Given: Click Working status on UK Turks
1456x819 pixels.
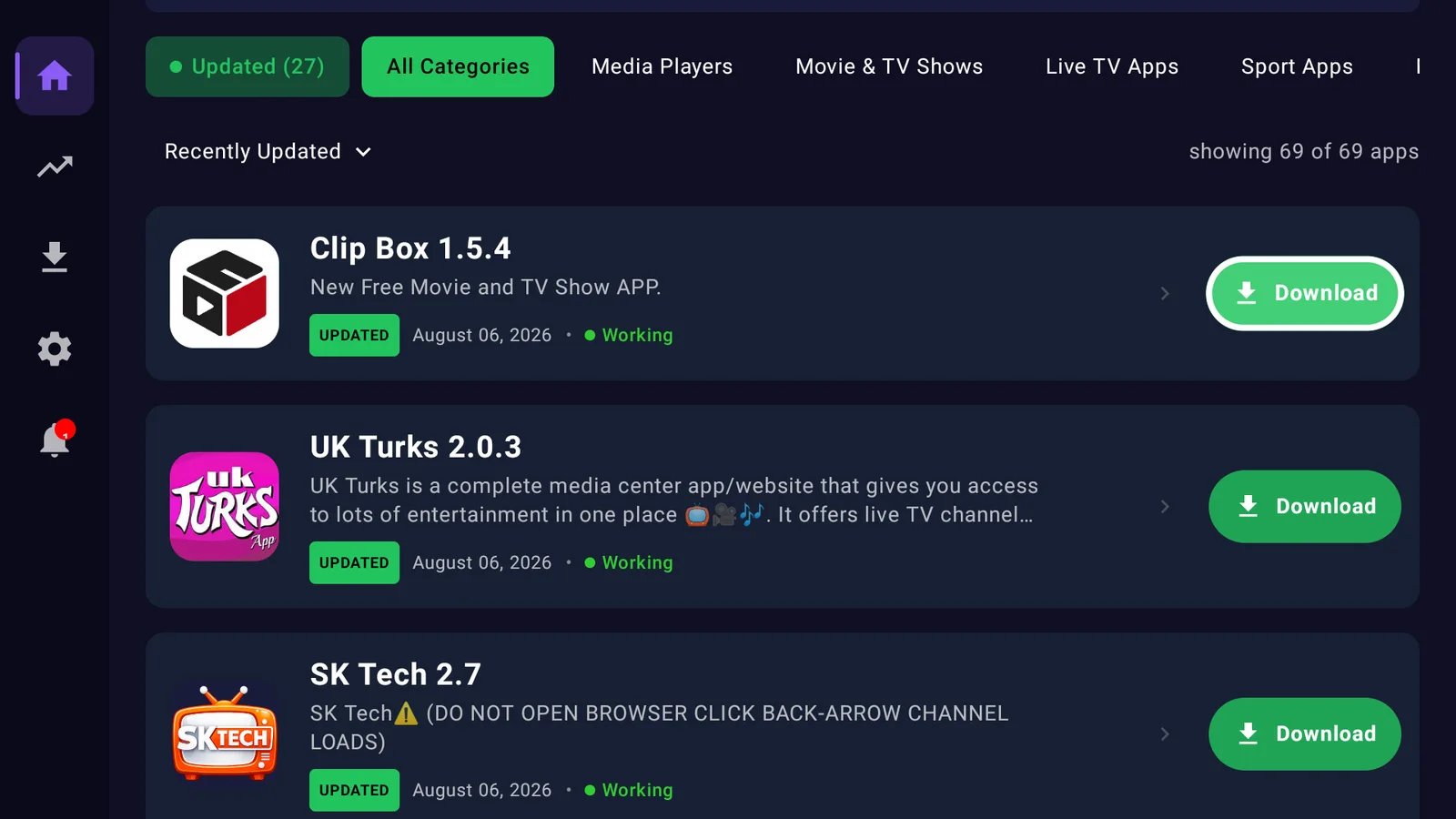Looking at the screenshot, I should [x=629, y=562].
